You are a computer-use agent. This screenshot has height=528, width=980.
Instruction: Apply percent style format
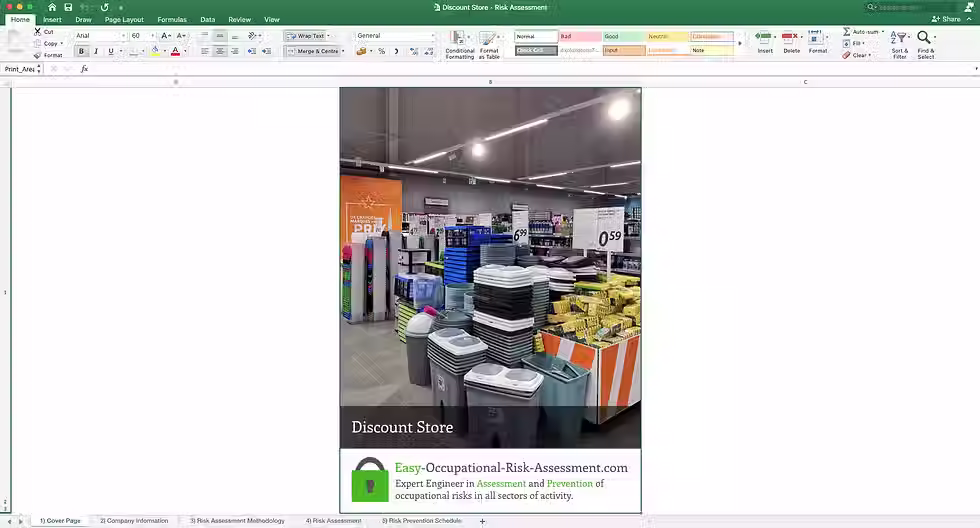coord(381,51)
